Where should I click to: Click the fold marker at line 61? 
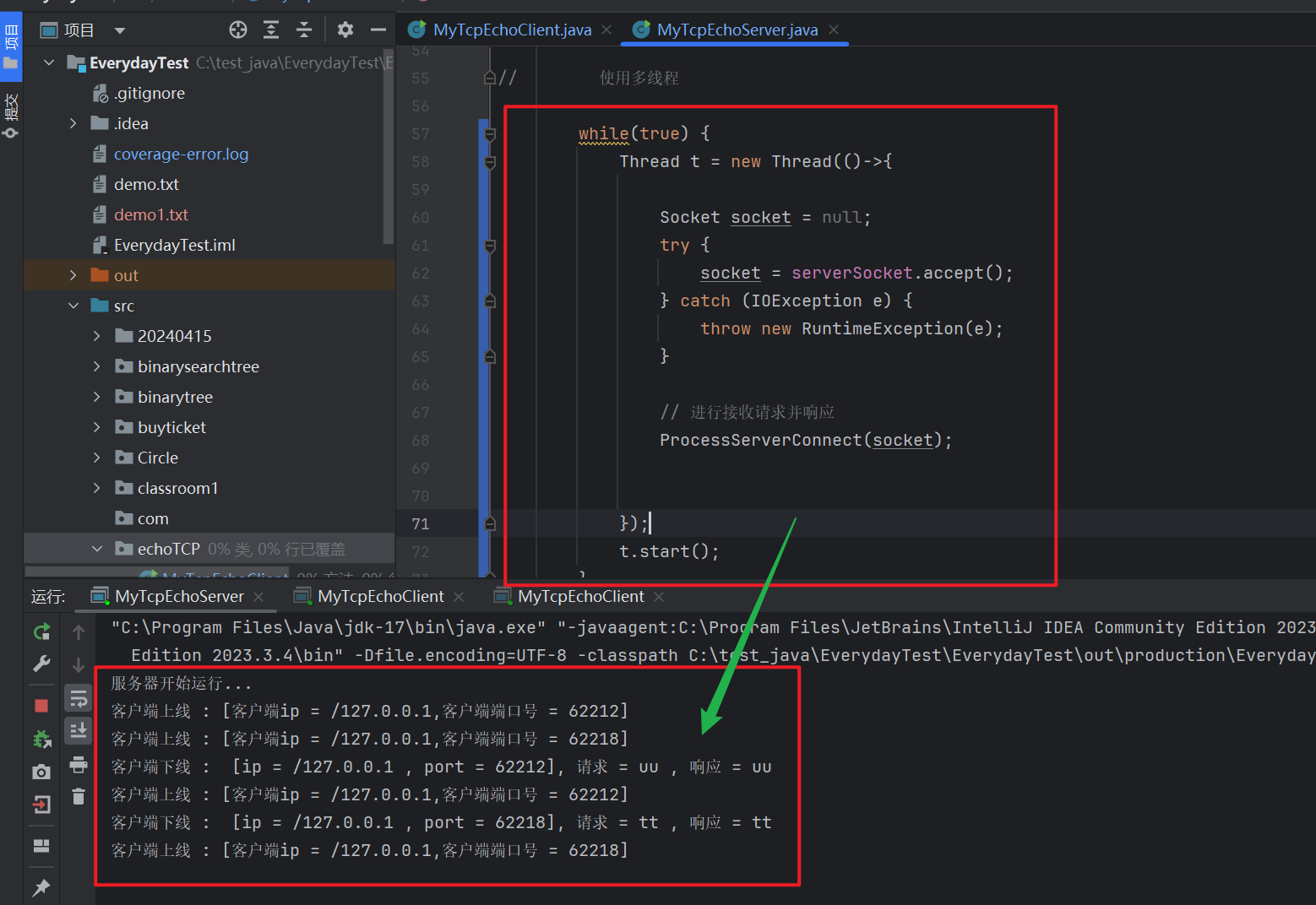point(490,246)
